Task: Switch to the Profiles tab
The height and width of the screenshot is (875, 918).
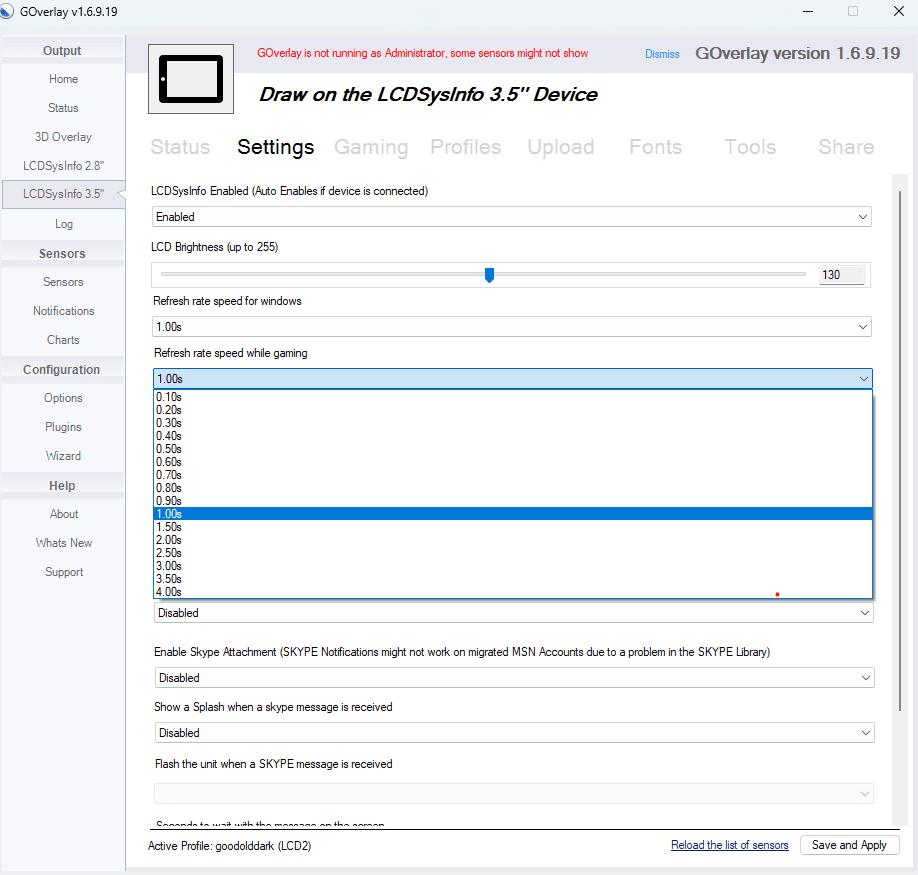Action: click(465, 147)
